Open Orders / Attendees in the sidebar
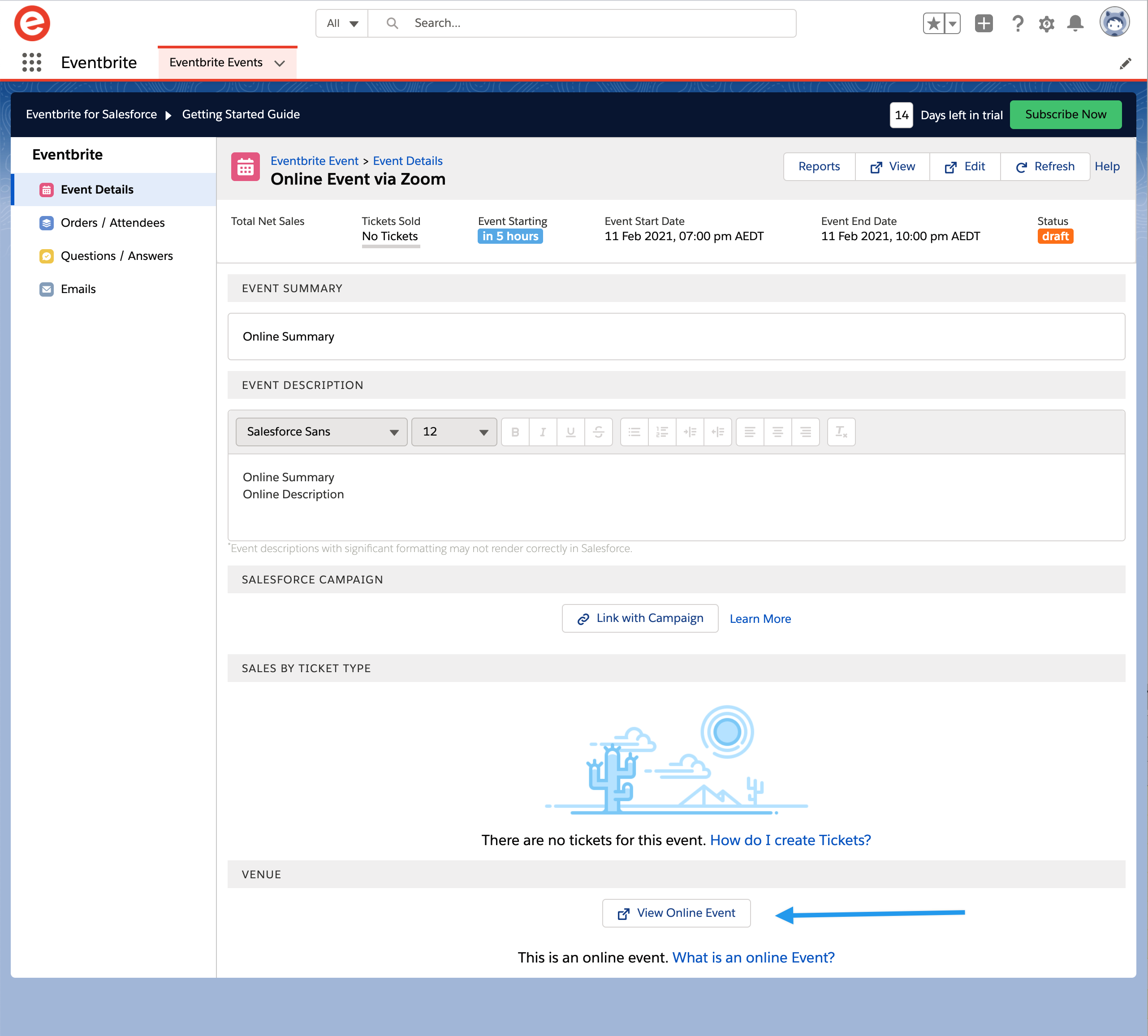The image size is (1148, 1036). click(x=114, y=223)
